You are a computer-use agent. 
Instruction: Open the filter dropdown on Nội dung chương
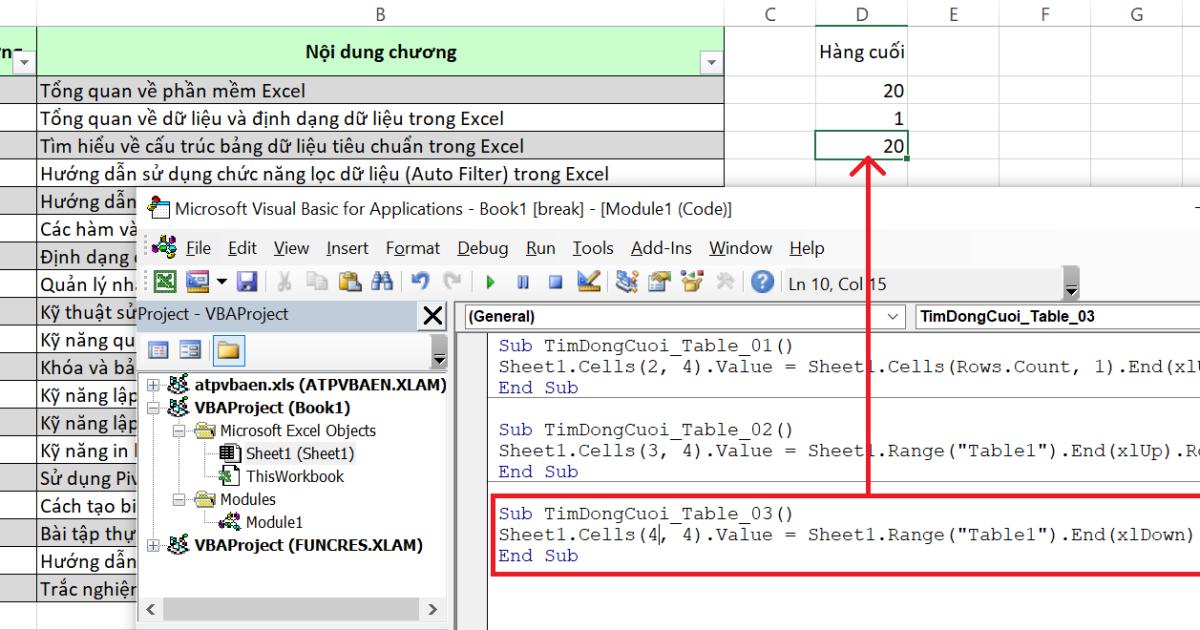pos(712,63)
